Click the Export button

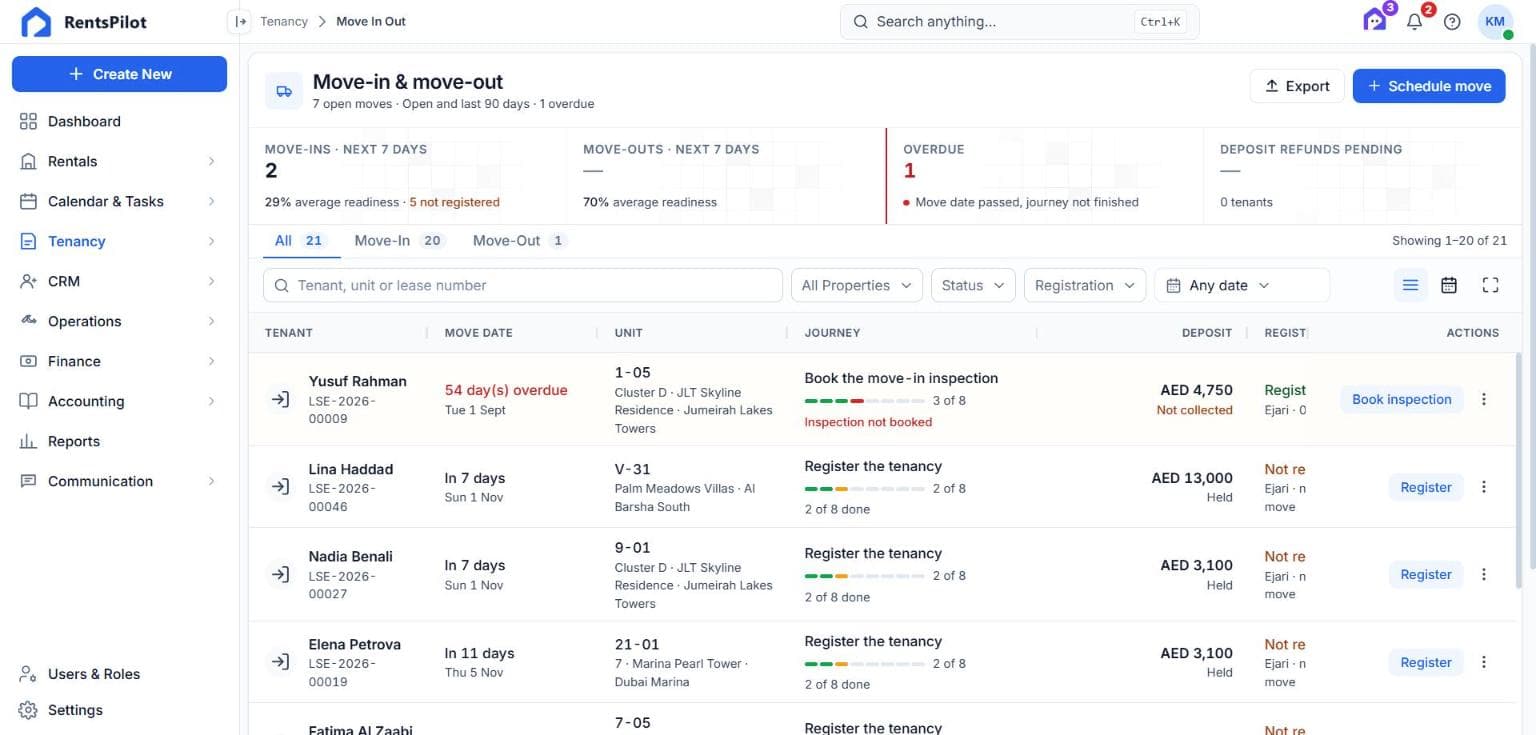click(x=1297, y=86)
